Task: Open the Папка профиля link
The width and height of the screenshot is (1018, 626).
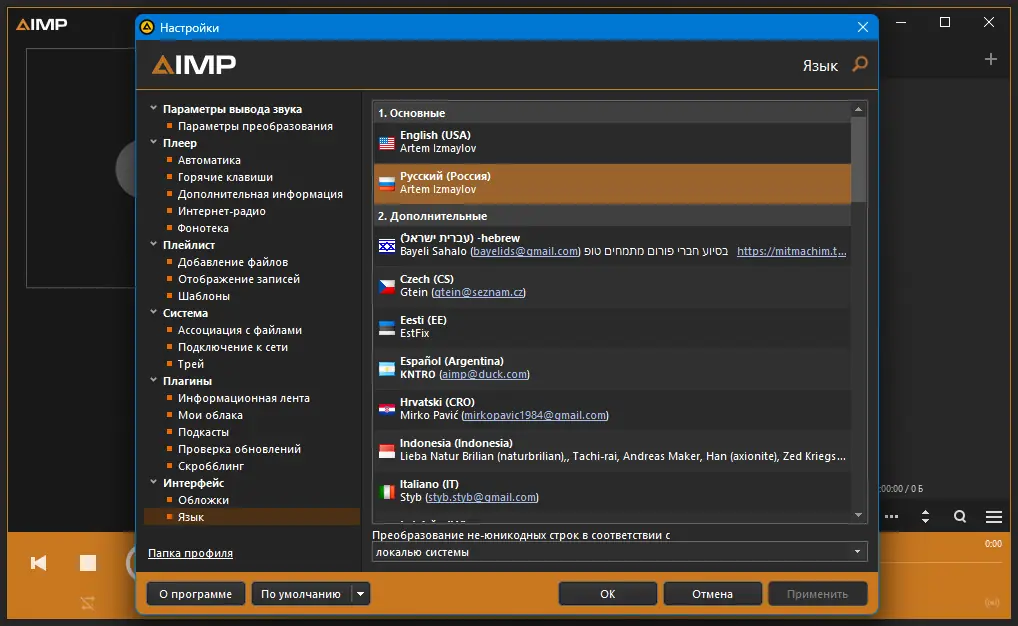Action: coord(190,553)
